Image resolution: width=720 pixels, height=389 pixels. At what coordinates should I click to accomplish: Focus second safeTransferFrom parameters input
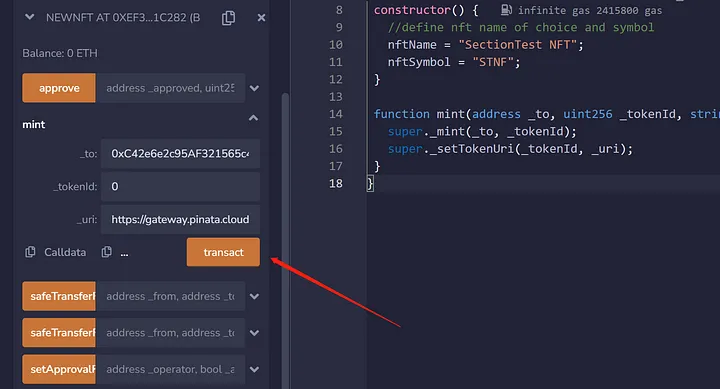tap(170, 333)
